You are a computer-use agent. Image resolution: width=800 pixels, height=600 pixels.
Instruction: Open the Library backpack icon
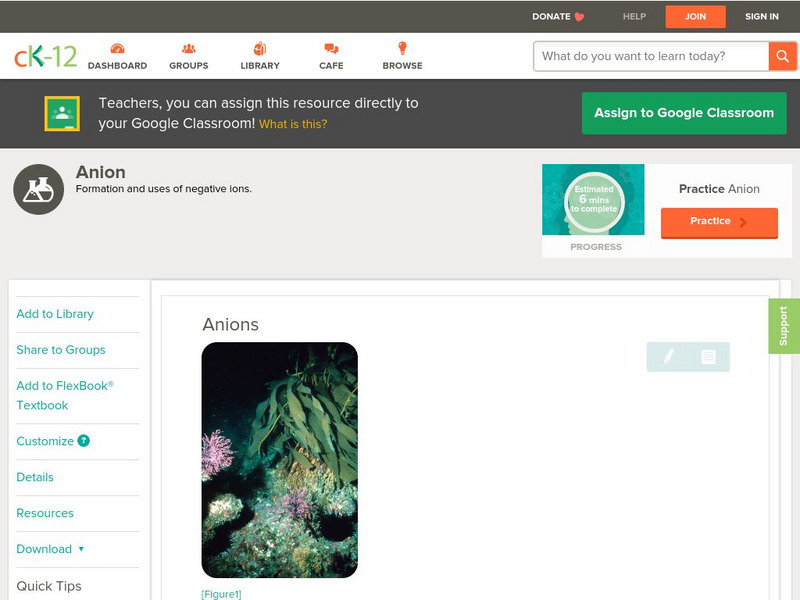pos(260,48)
